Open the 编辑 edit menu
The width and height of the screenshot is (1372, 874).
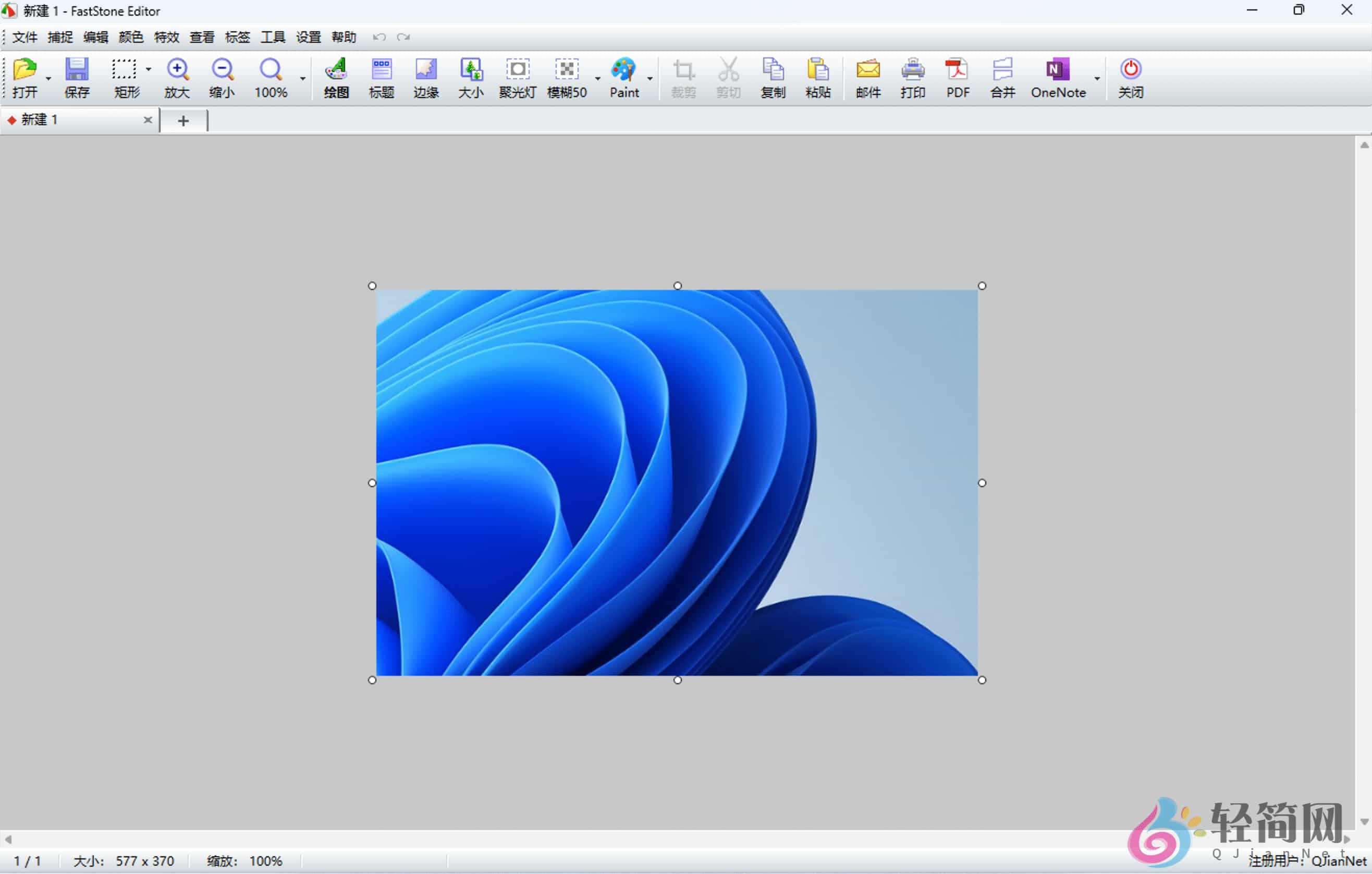click(x=96, y=37)
